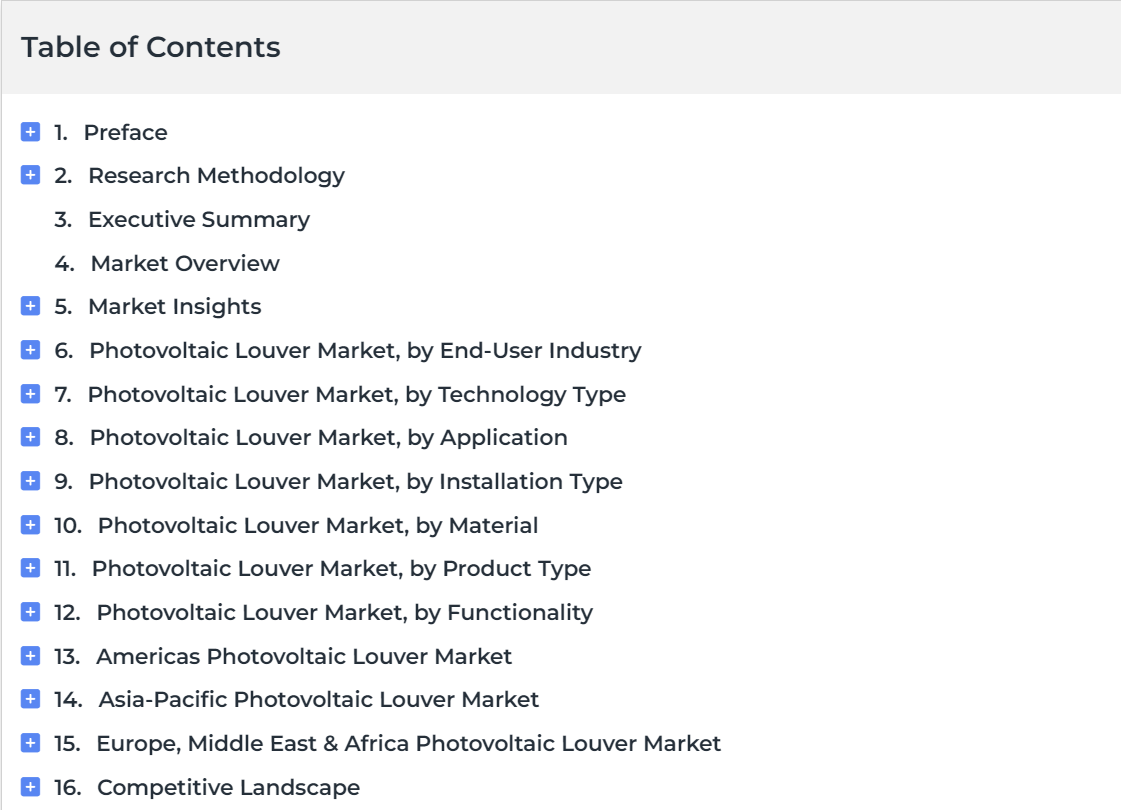The height and width of the screenshot is (810, 1121).
Task: Click plus icon beside End-User Industry section
Action: click(30, 350)
